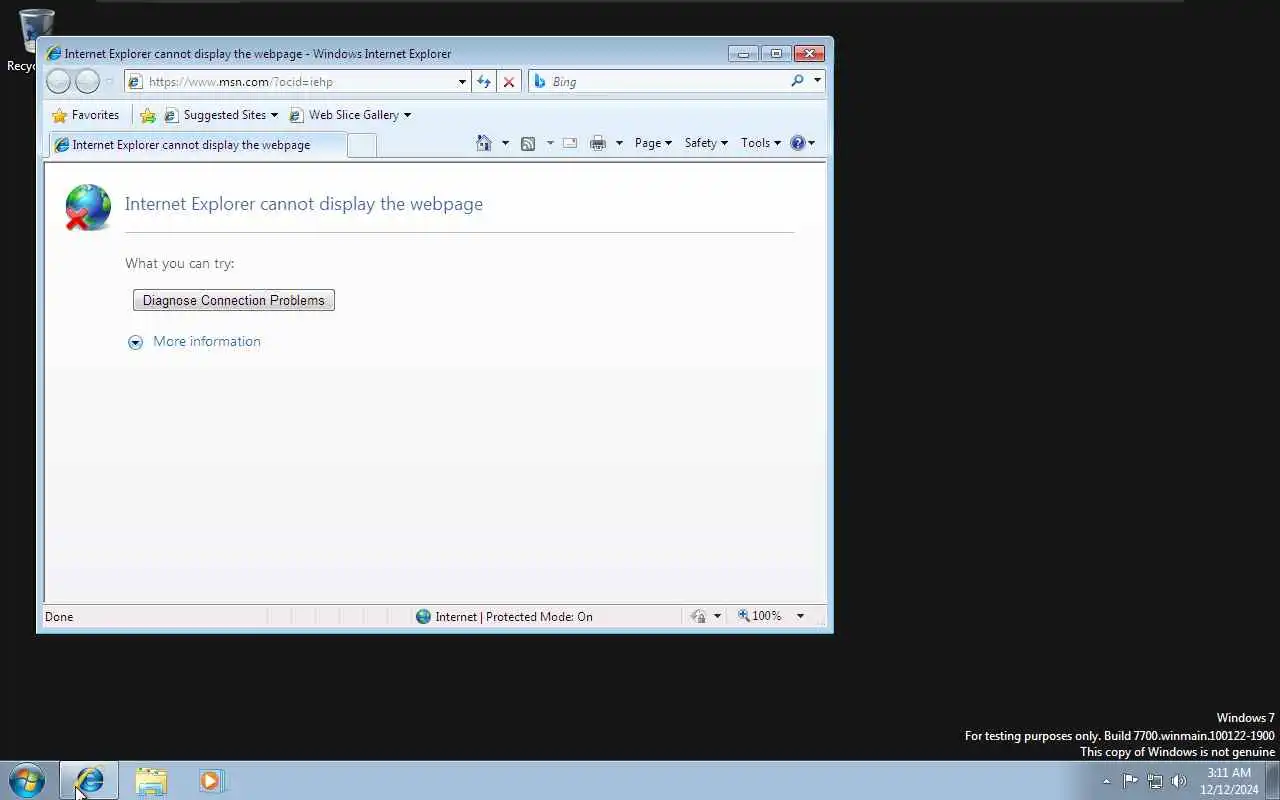1280x800 pixels.
Task: Open the search provider dropdown arrow
Action: [x=817, y=81]
